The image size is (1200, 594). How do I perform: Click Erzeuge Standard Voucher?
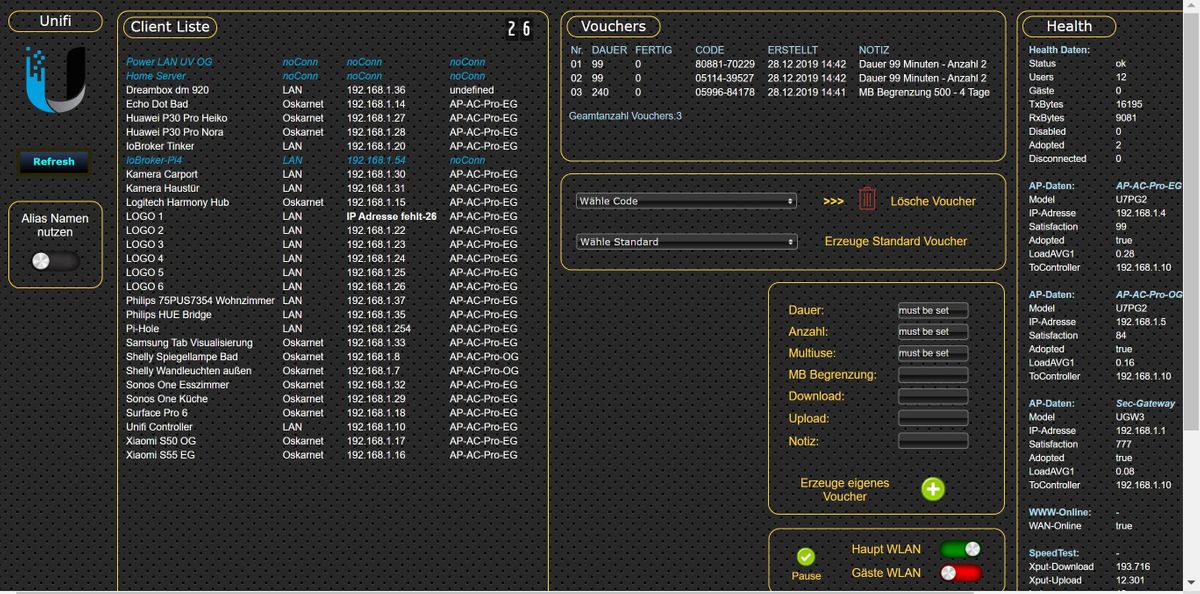coord(896,241)
